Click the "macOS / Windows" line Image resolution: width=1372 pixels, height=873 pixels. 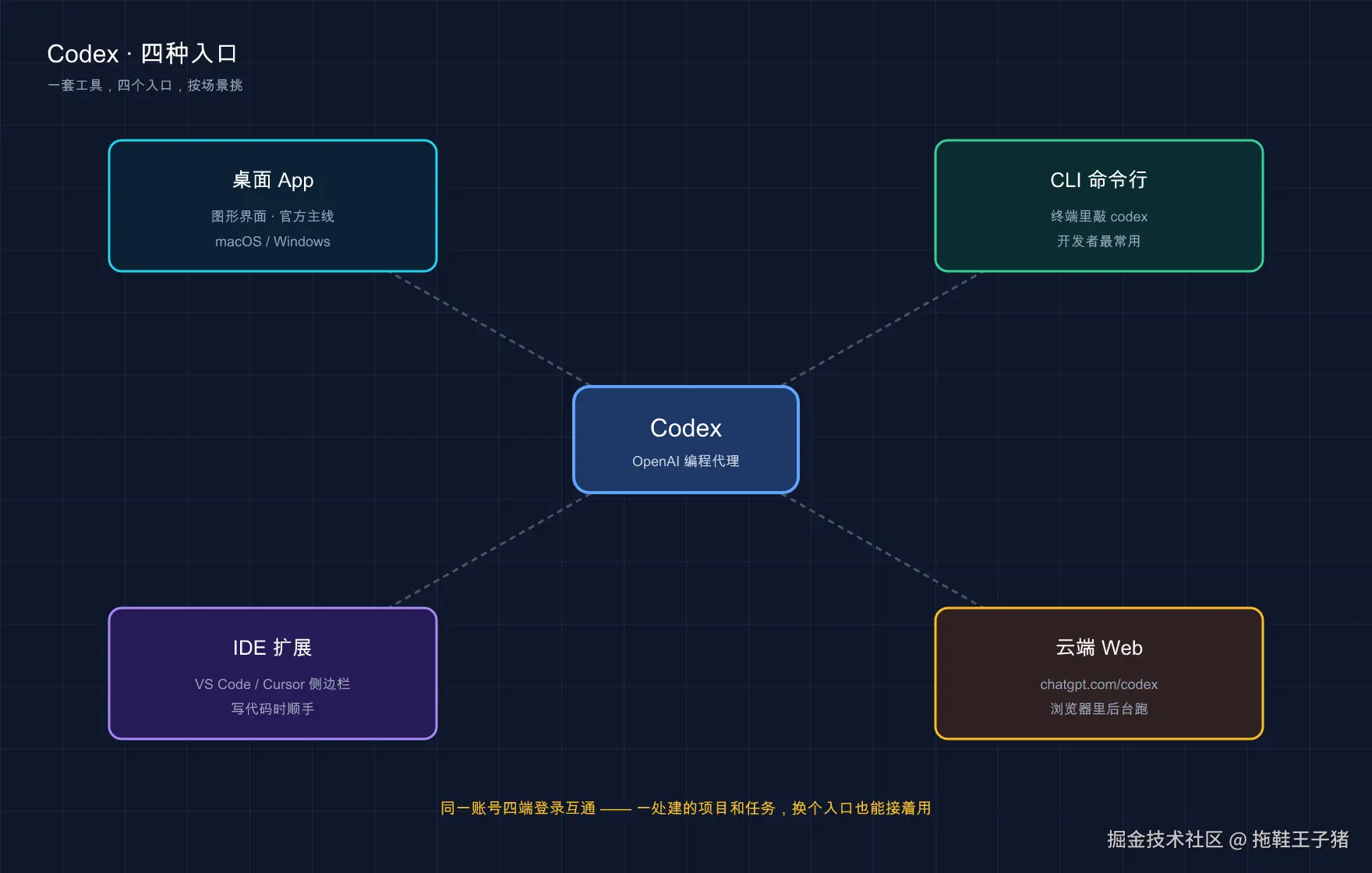pos(273,242)
